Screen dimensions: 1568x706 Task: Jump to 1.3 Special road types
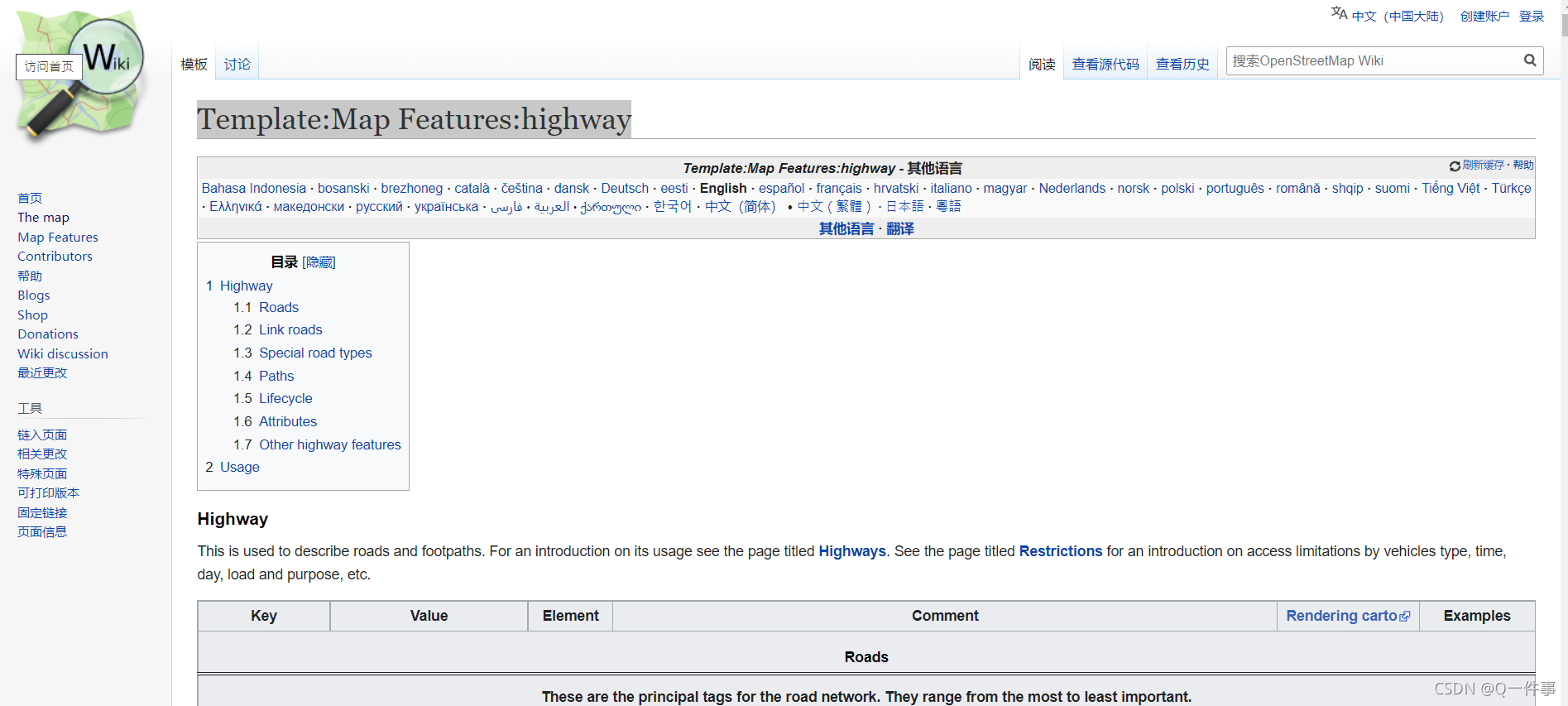tap(302, 353)
